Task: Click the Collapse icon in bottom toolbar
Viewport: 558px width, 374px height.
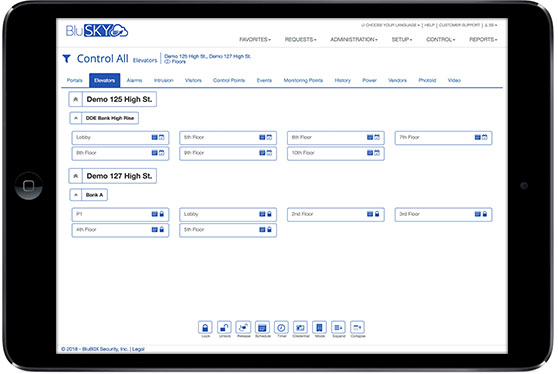Action: tap(358, 327)
